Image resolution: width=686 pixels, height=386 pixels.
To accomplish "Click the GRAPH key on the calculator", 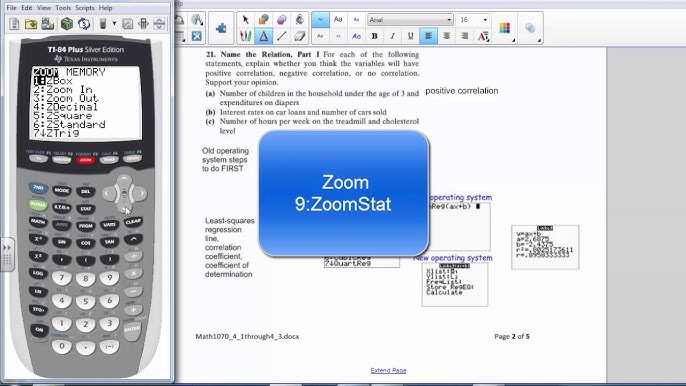I will 132,158.
